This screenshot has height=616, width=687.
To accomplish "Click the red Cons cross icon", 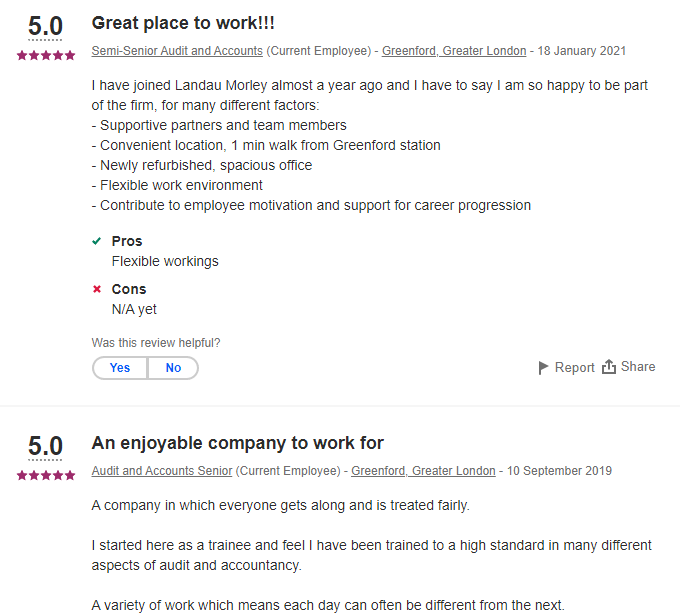I will click(x=97, y=289).
